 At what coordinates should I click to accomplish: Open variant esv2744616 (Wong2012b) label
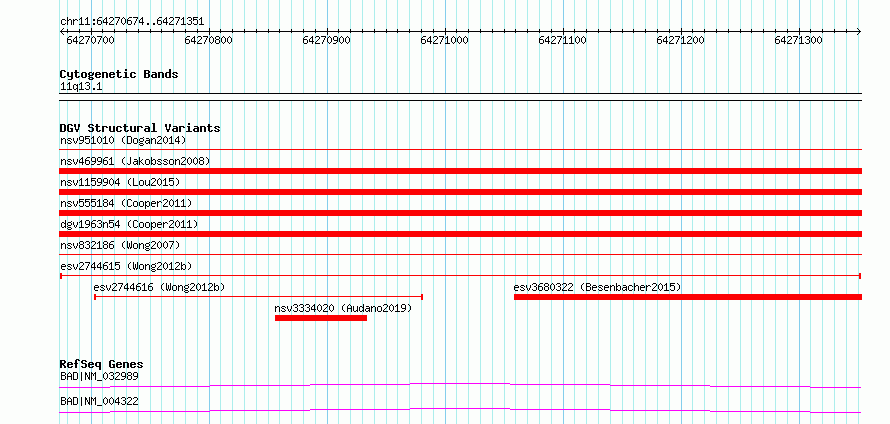tap(159, 287)
